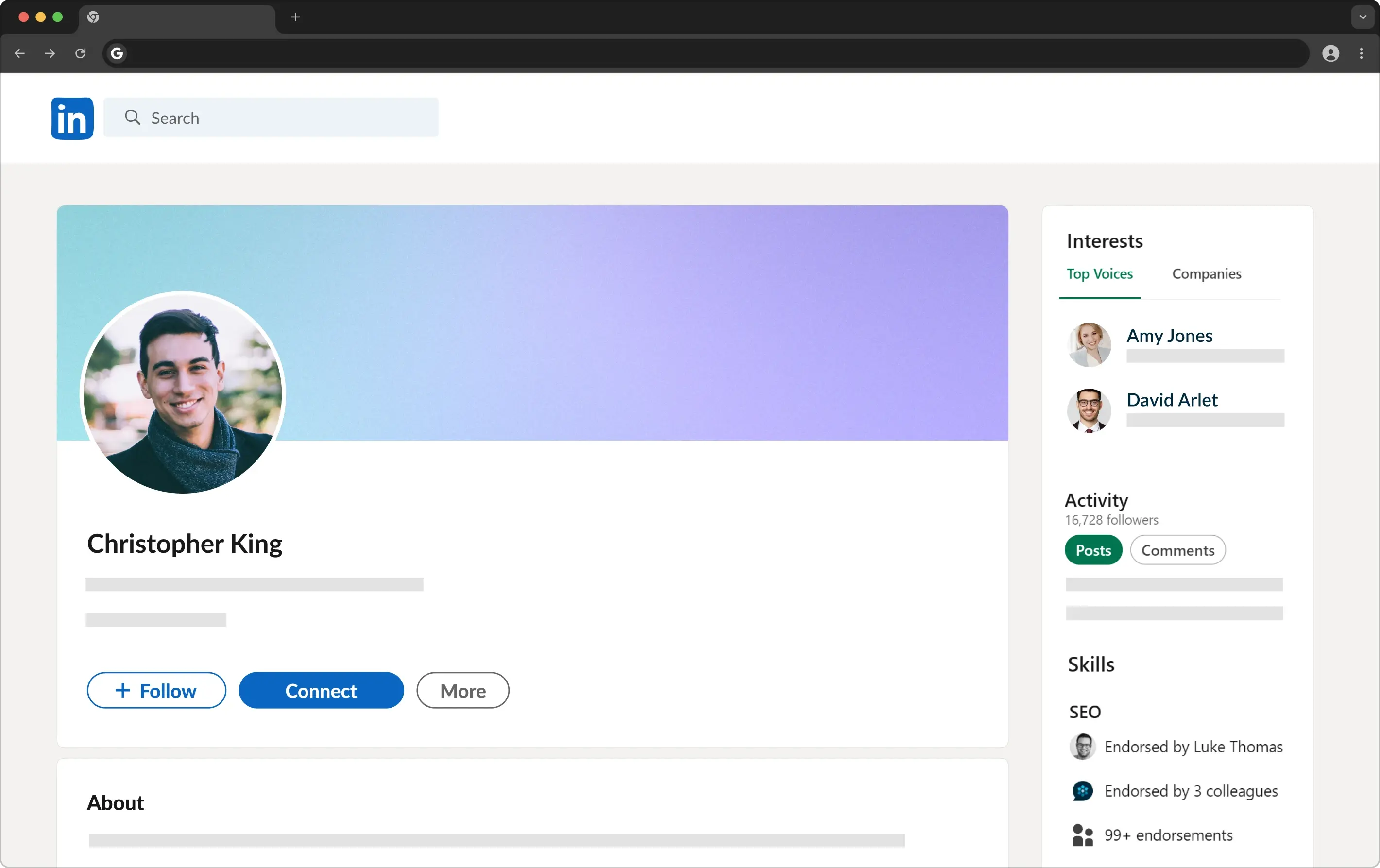Reload the page with refresh icon

pyautogui.click(x=80, y=53)
